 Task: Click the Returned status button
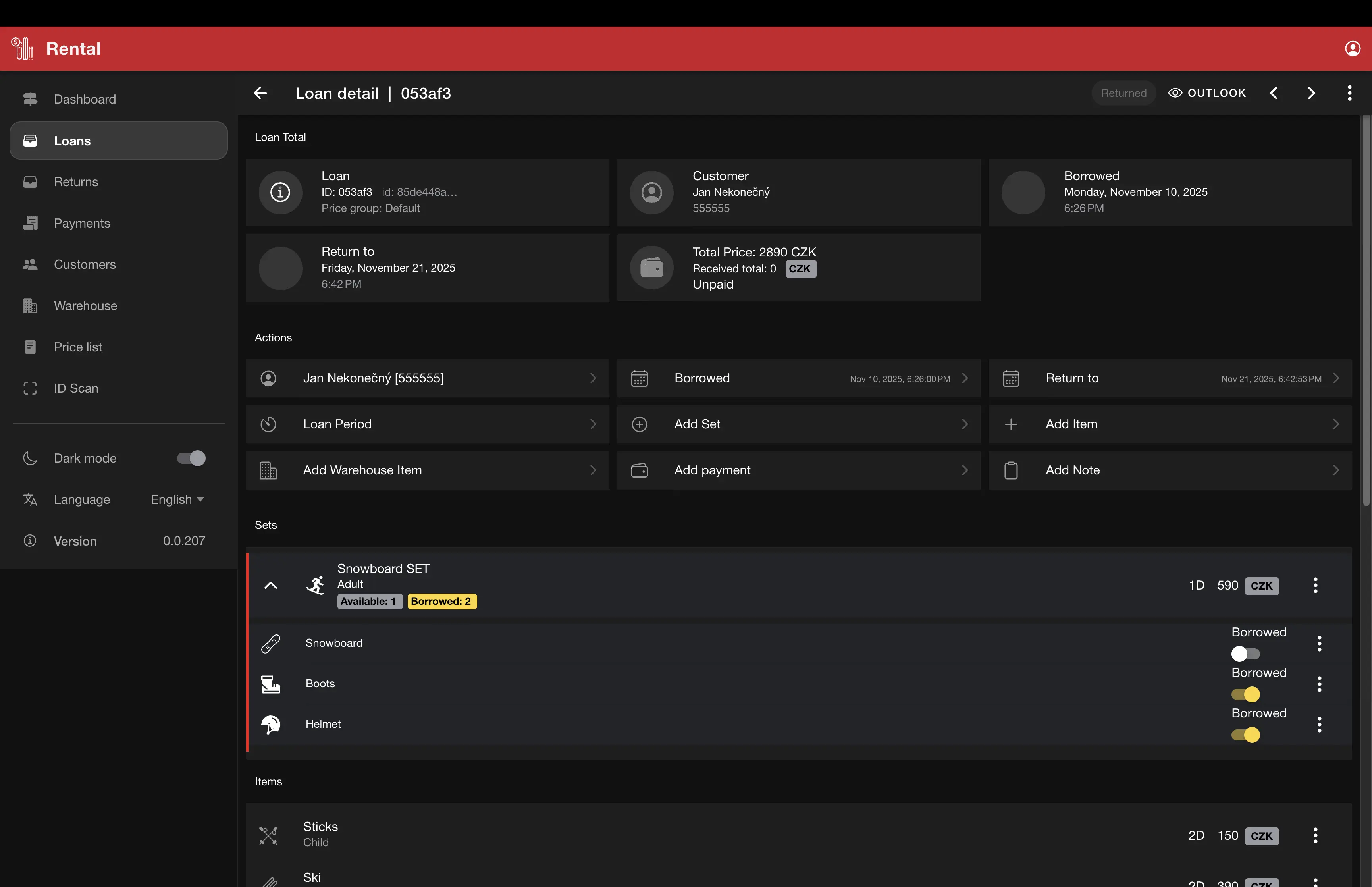(1123, 93)
